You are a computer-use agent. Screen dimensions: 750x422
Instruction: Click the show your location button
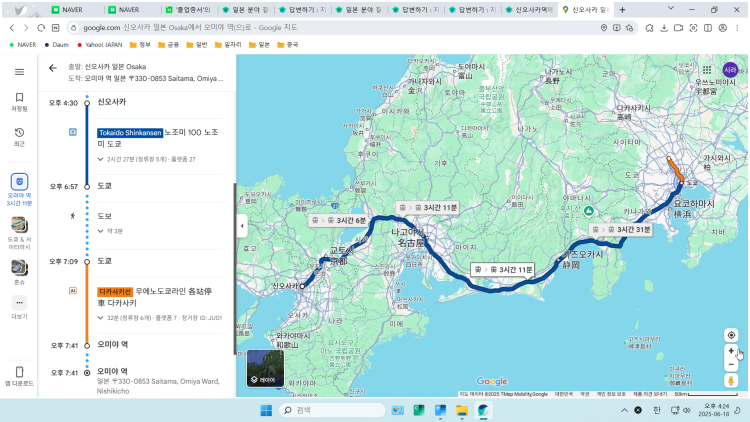coord(731,335)
